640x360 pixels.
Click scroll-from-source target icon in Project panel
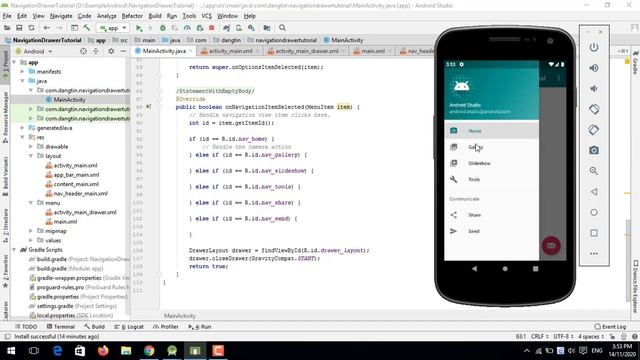(83, 51)
